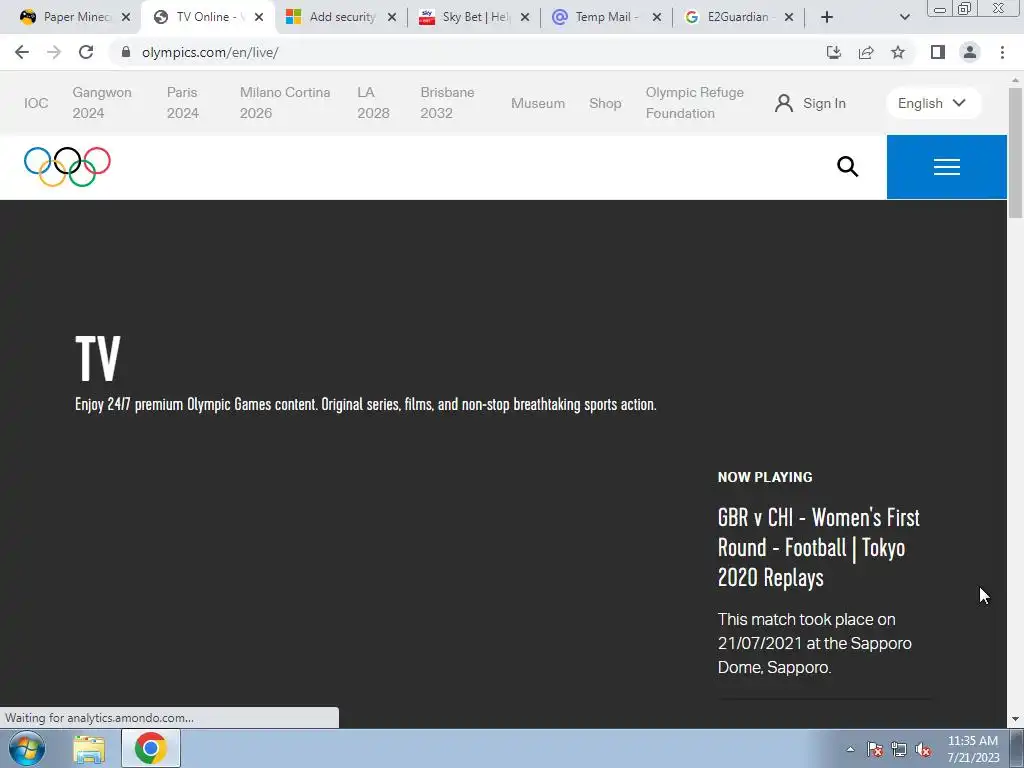Click the taskbar clock showing 11:35 AM
Viewport: 1024px width, 768px height.
point(973,749)
